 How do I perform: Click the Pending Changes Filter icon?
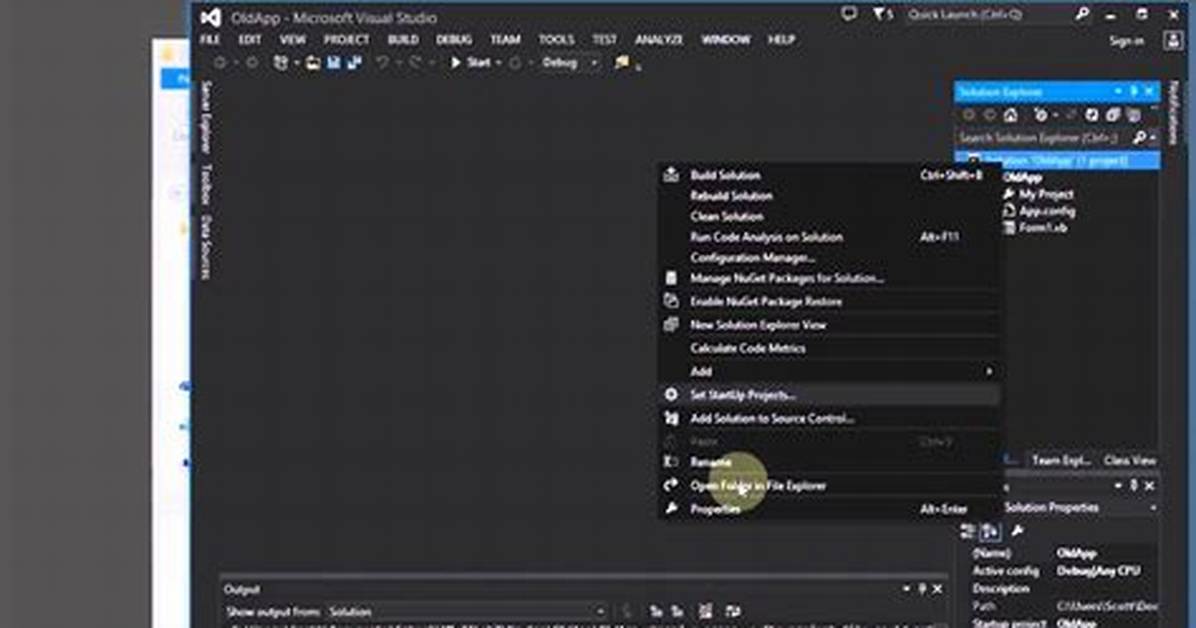(x=1040, y=115)
